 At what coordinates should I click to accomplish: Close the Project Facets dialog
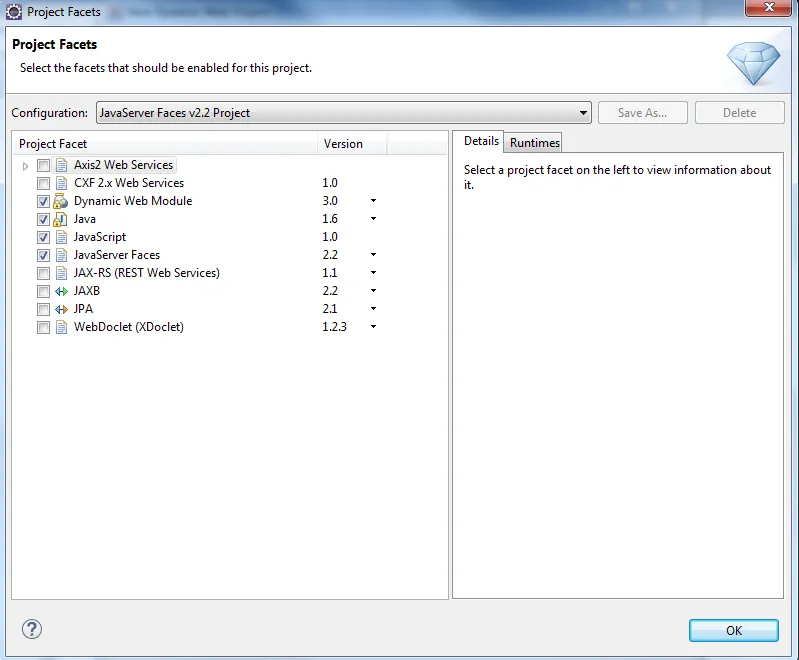(x=769, y=8)
